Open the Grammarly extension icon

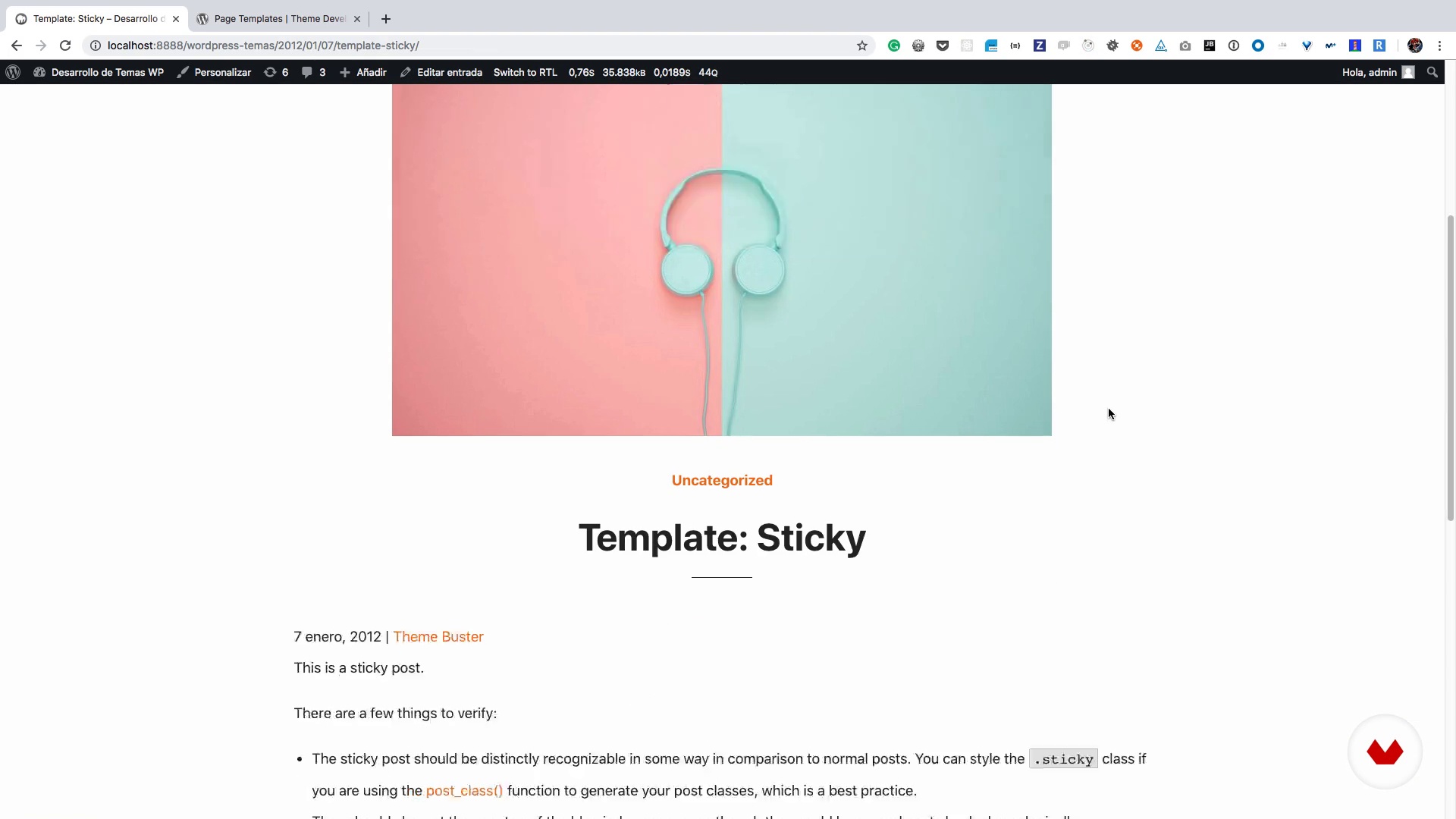(894, 45)
